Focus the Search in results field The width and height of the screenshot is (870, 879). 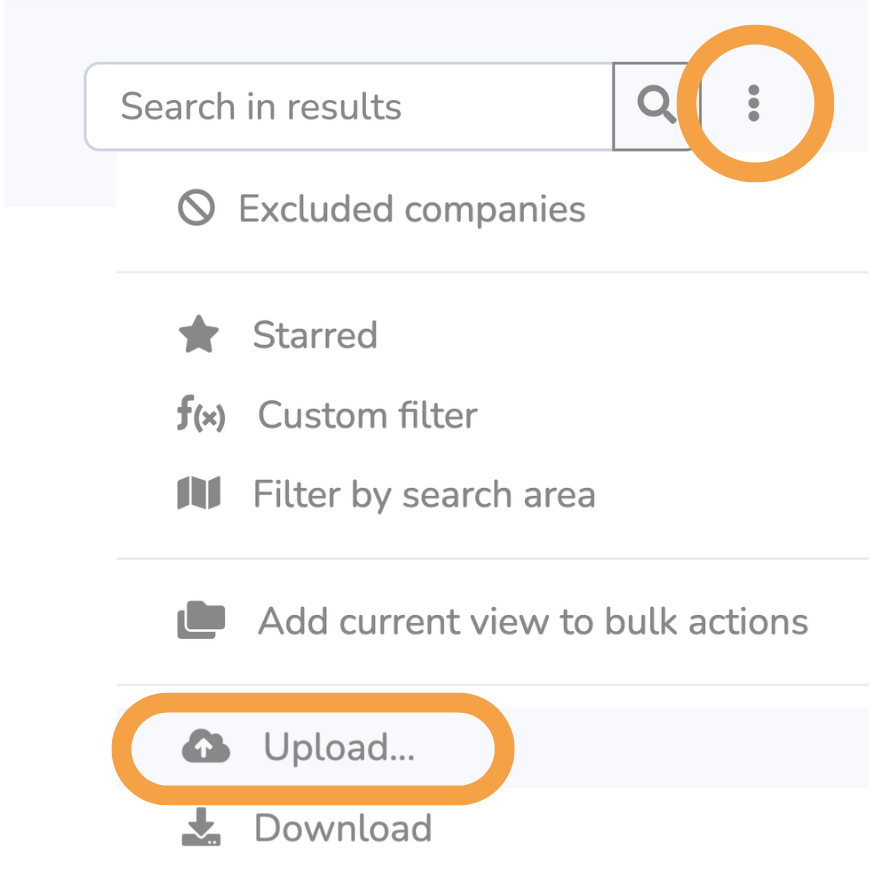[349, 107]
